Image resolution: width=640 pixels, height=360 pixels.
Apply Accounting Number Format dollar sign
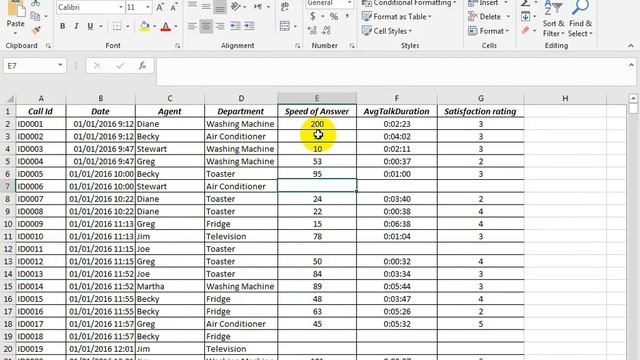pos(312,16)
